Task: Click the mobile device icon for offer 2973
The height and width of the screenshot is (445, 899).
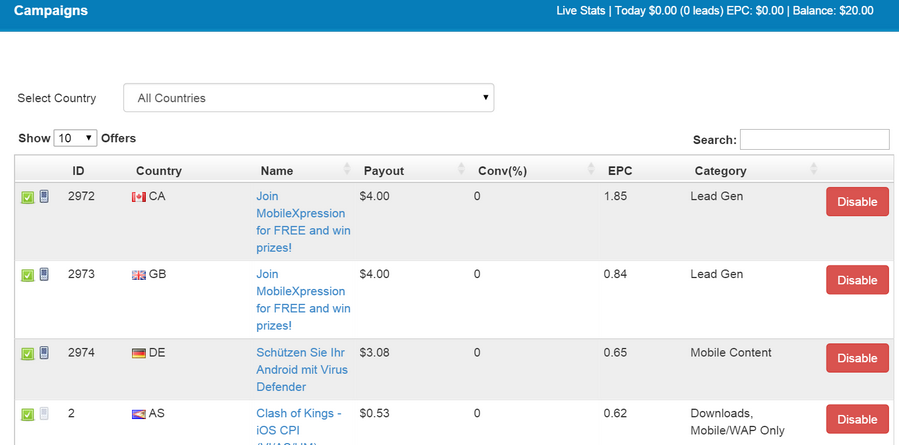Action: [x=44, y=275]
